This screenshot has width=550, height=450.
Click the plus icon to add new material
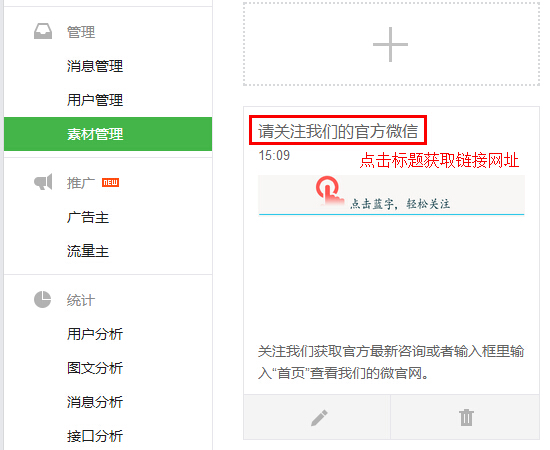click(x=390, y=45)
